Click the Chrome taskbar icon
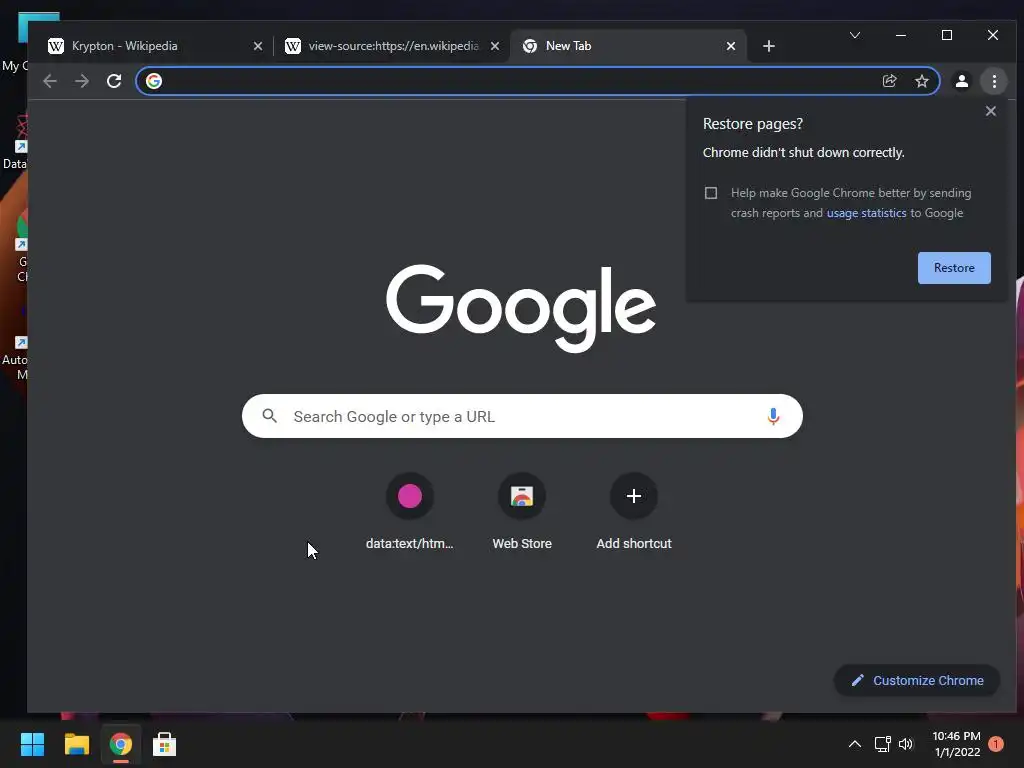1024x768 pixels. point(121,744)
